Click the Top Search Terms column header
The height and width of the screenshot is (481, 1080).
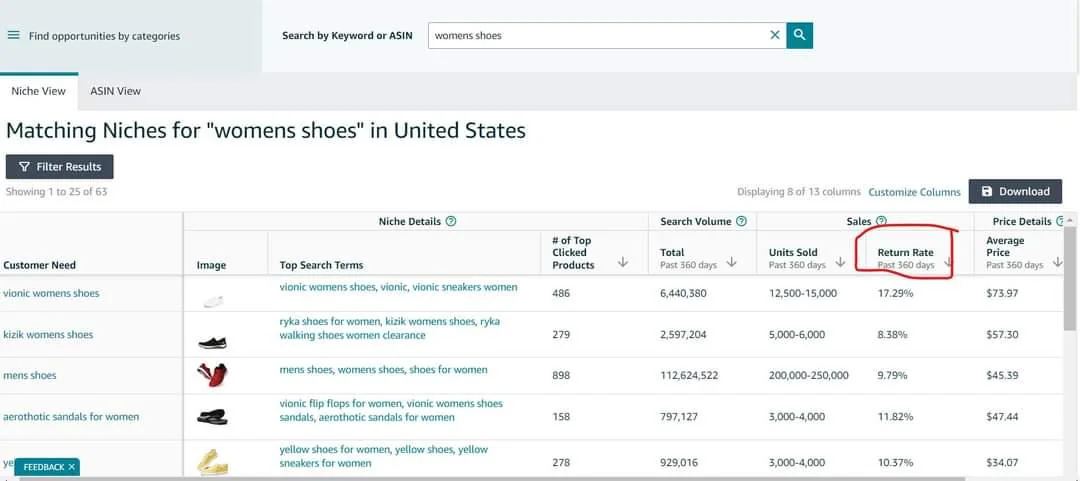pos(321,265)
